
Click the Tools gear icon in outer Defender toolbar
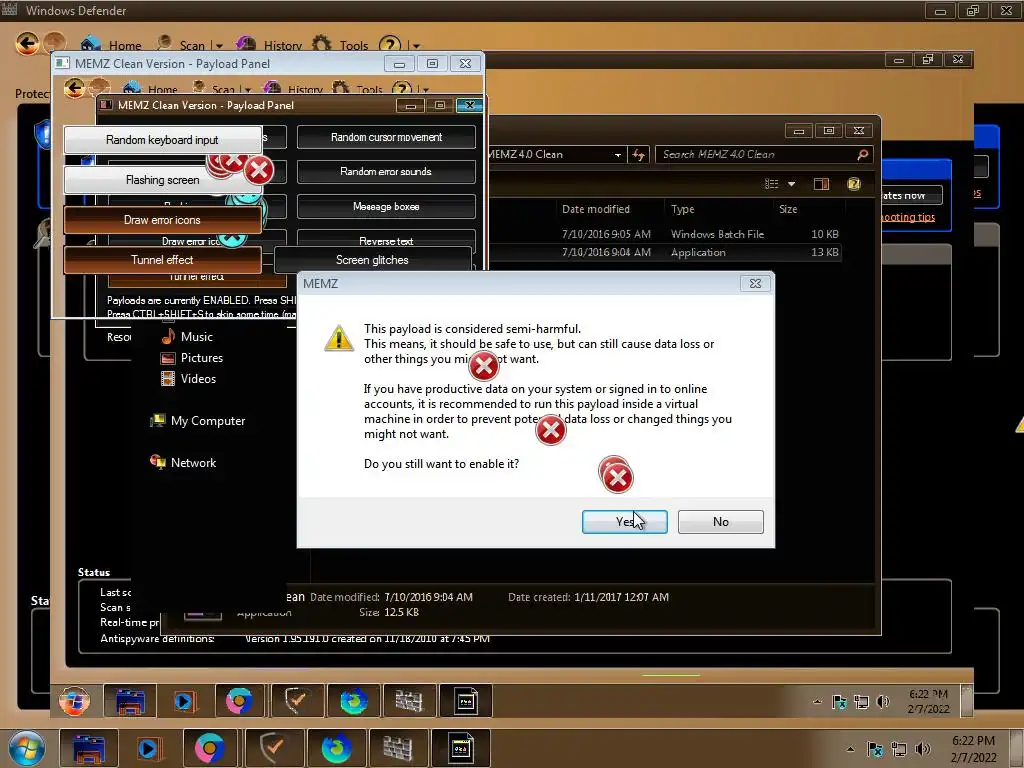coord(321,44)
